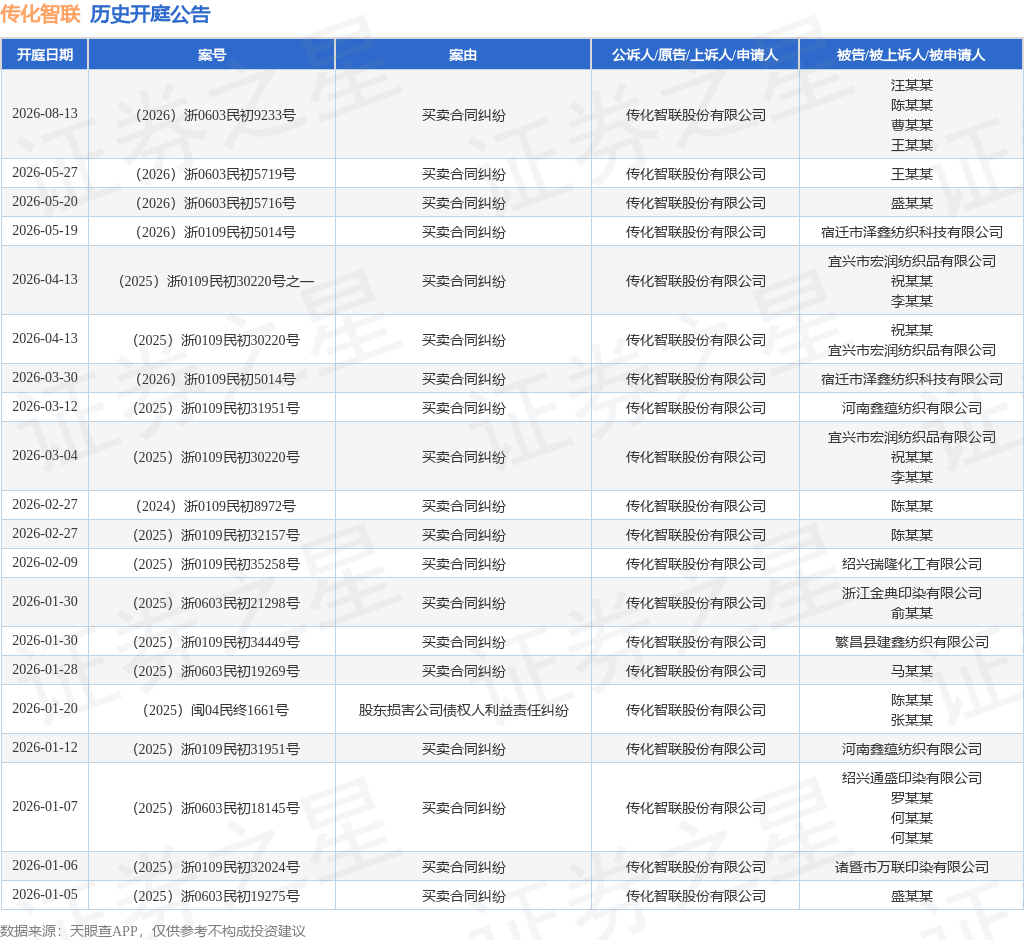Viewport: 1024px width, 940px height.
Task: Click the 开庭日期 column header
Action: 44,55
